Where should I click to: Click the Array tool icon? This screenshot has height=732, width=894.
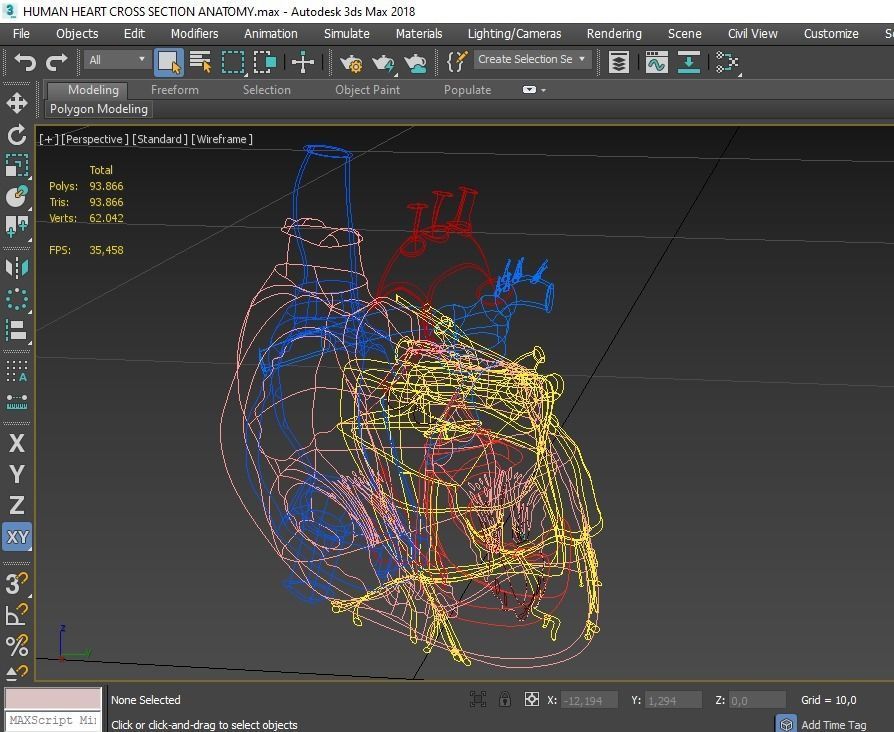(x=17, y=371)
